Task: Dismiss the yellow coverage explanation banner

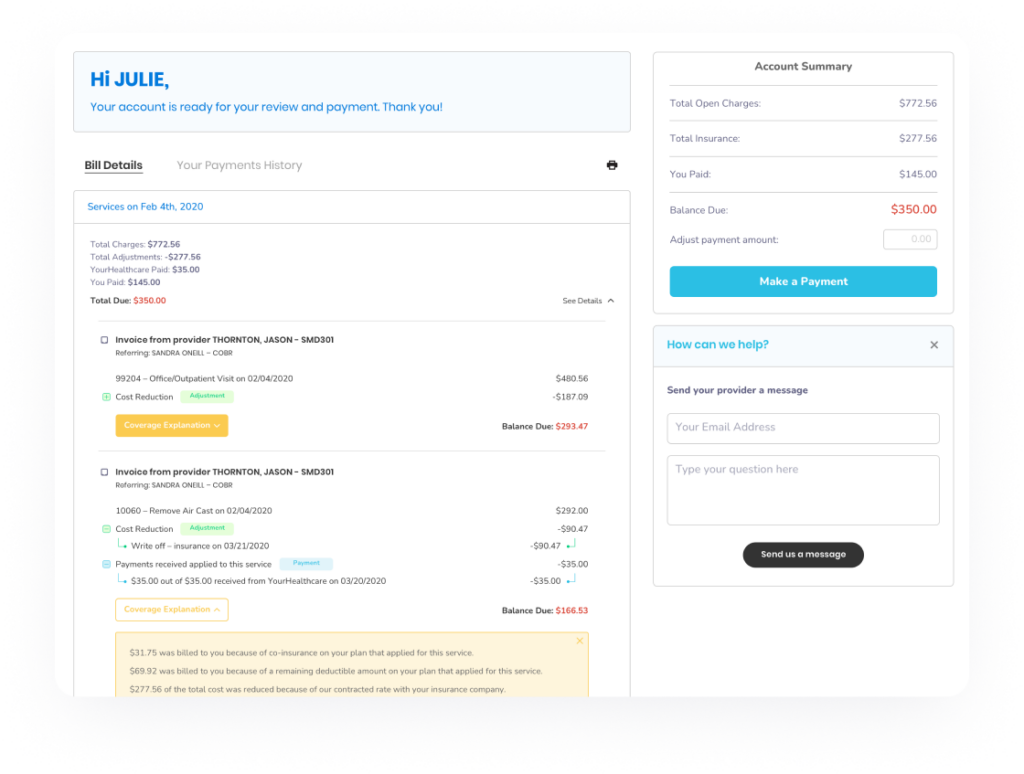Action: pos(579,640)
